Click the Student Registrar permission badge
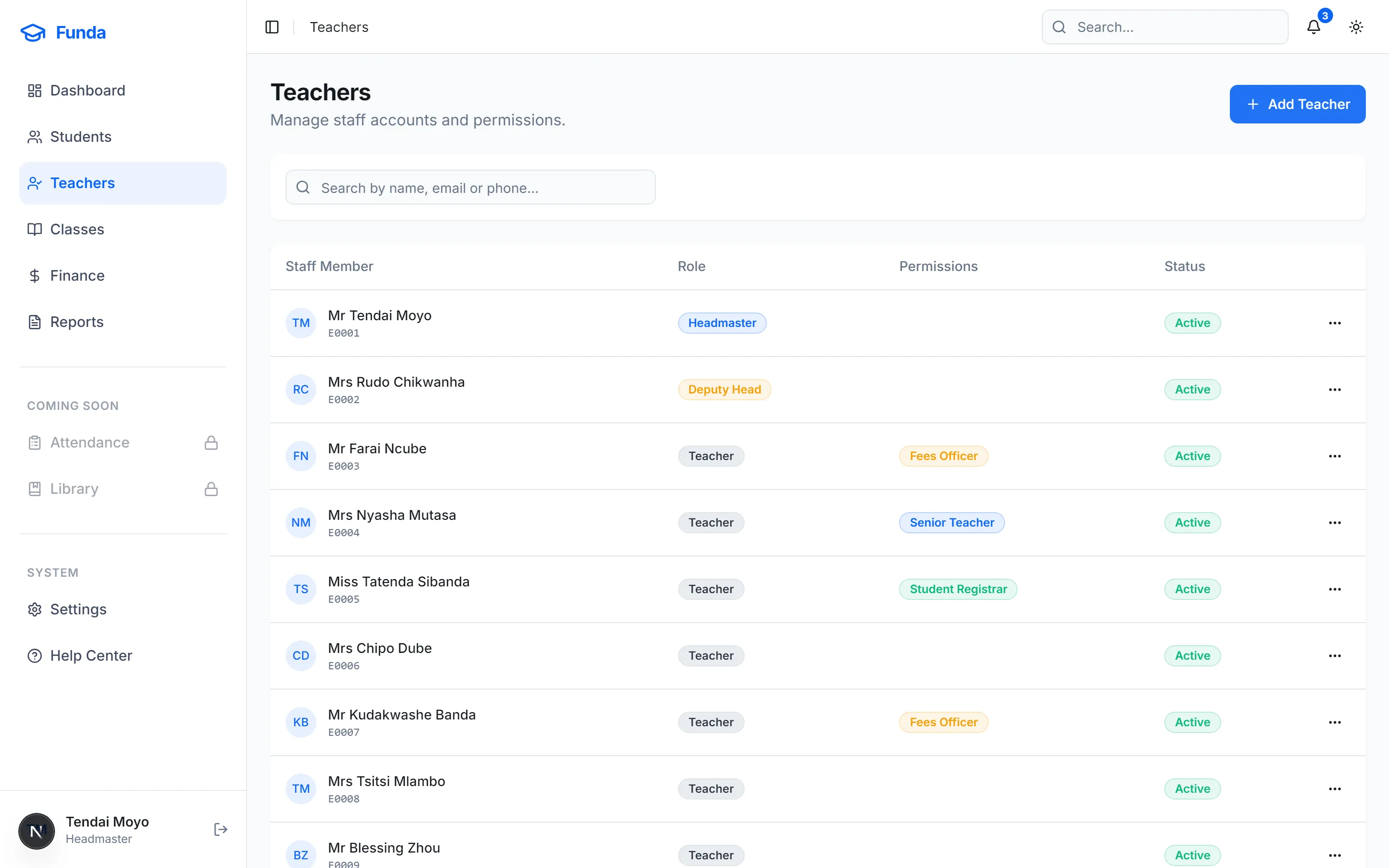Image resolution: width=1389 pixels, height=868 pixels. (958, 590)
